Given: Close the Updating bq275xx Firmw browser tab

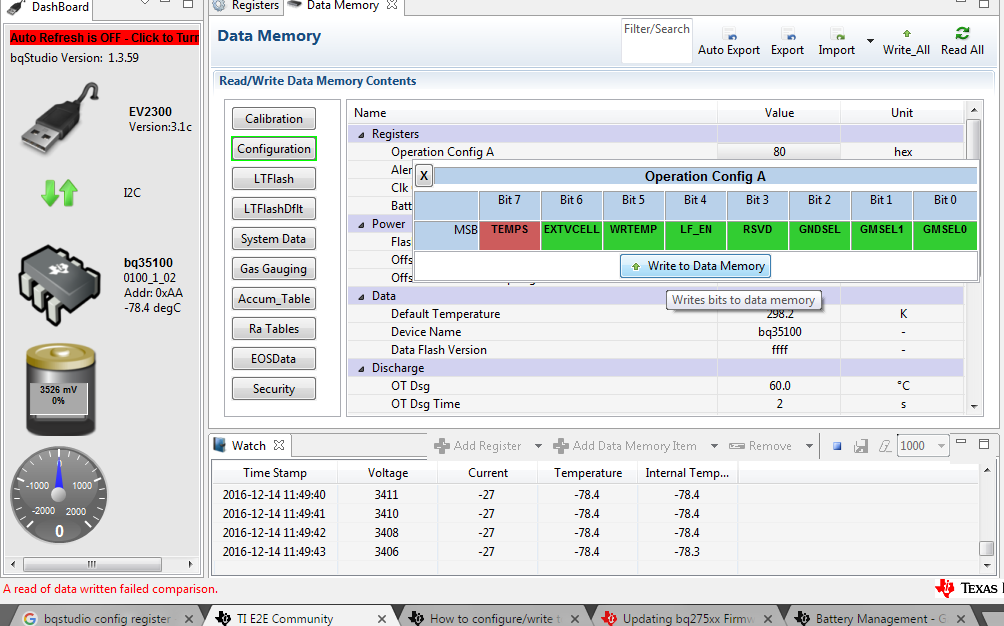Looking at the screenshot, I should tap(768, 618).
